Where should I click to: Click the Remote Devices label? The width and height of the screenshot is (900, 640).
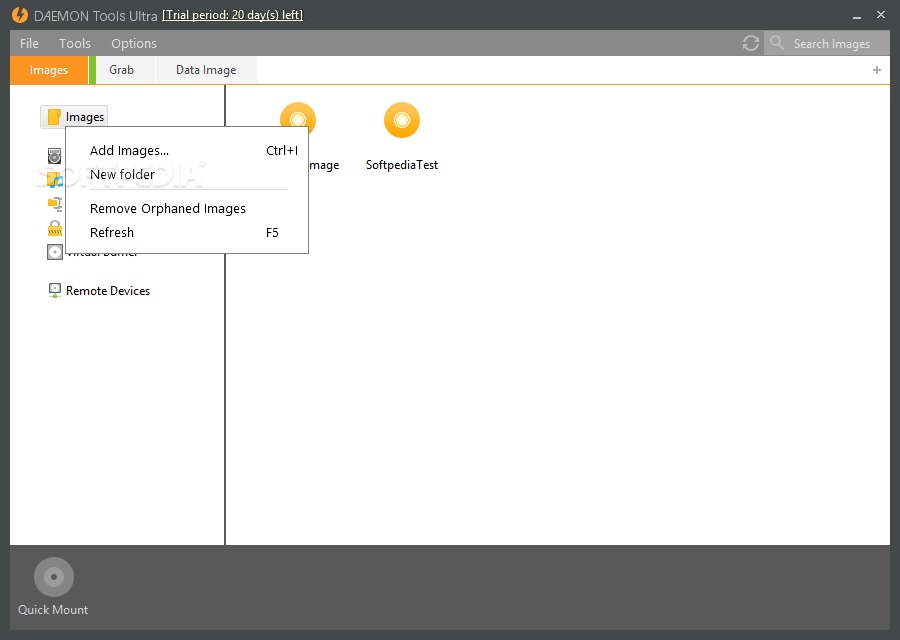(x=108, y=291)
